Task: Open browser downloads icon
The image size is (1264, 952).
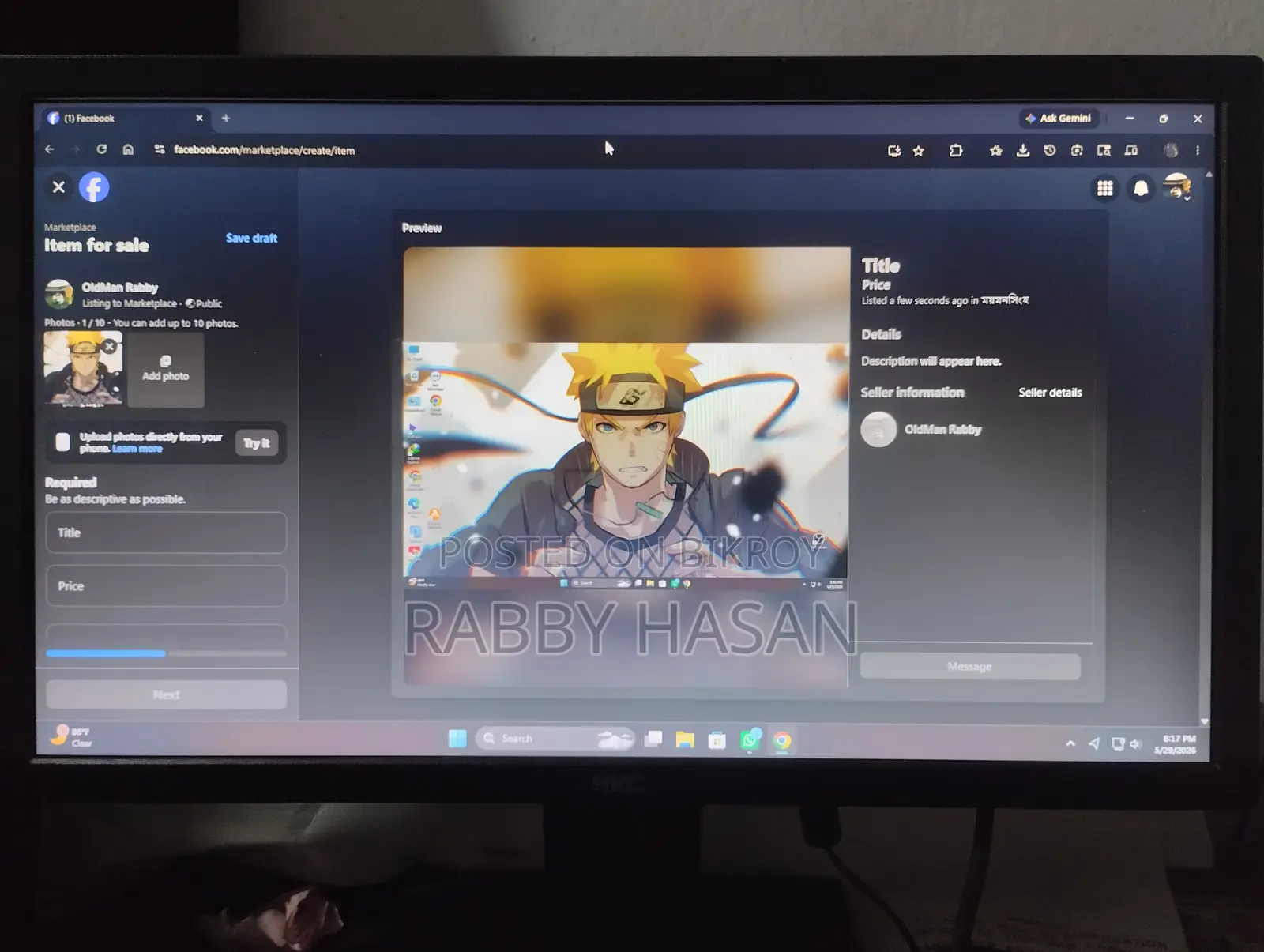Action: click(x=1023, y=150)
